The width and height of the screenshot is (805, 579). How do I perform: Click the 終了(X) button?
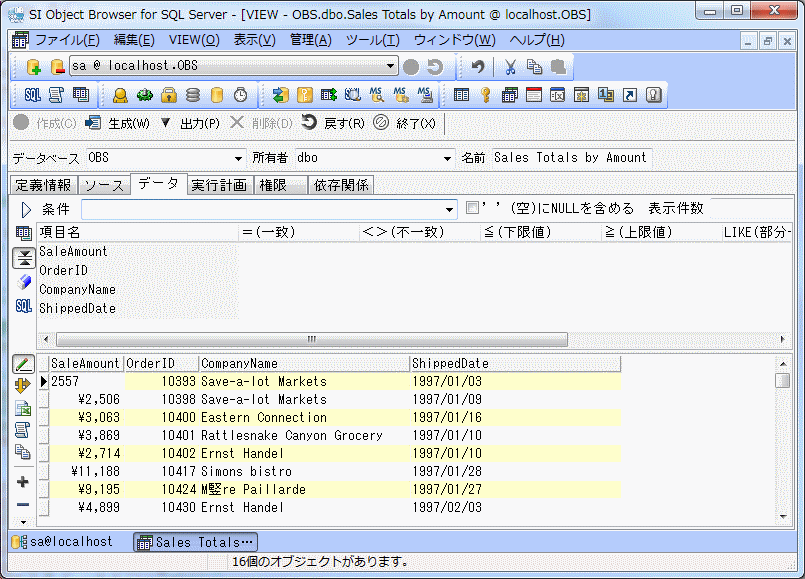coord(405,123)
